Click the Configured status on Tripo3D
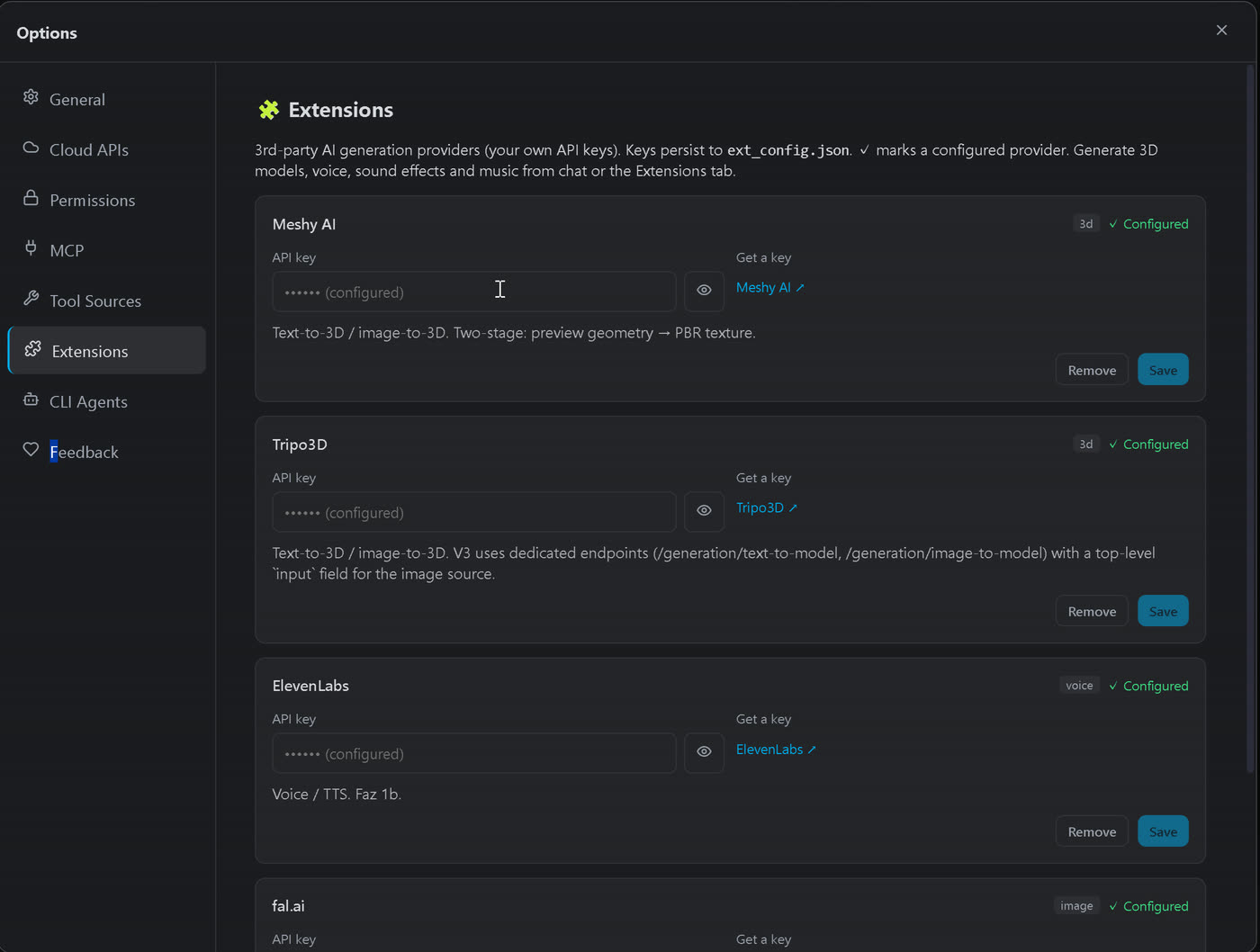The height and width of the screenshot is (952, 1260). tap(1148, 444)
